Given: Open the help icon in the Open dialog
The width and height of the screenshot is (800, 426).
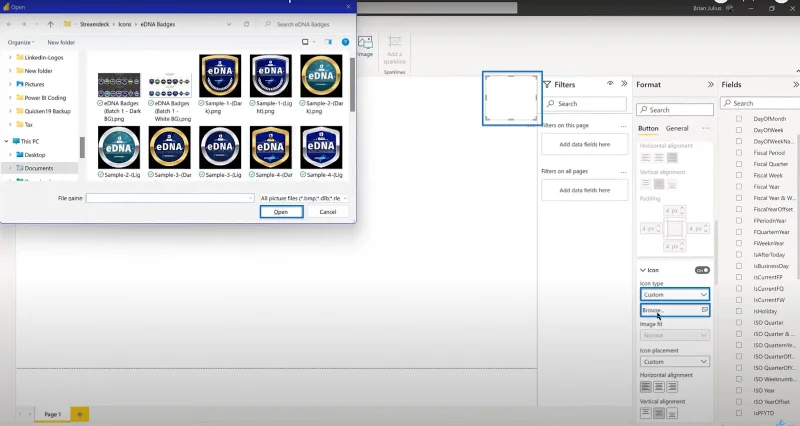Looking at the screenshot, I should pos(345,42).
